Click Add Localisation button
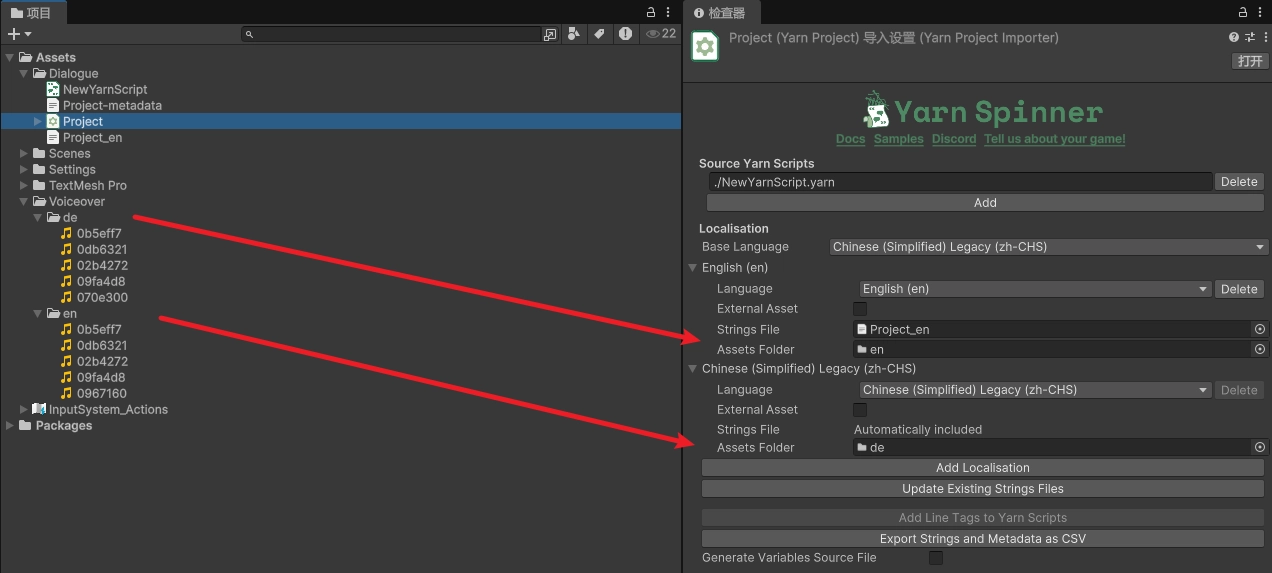Image resolution: width=1272 pixels, height=573 pixels. (x=983, y=468)
